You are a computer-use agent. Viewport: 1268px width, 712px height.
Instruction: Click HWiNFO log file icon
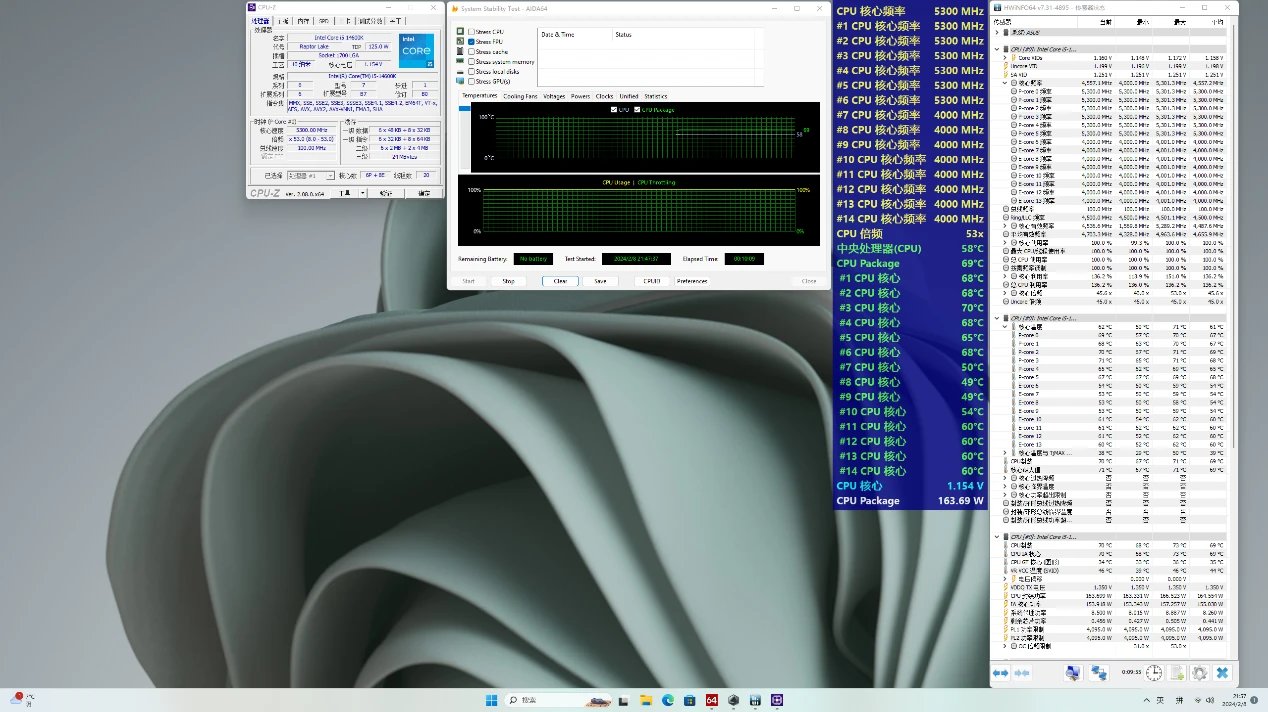tap(1177, 673)
